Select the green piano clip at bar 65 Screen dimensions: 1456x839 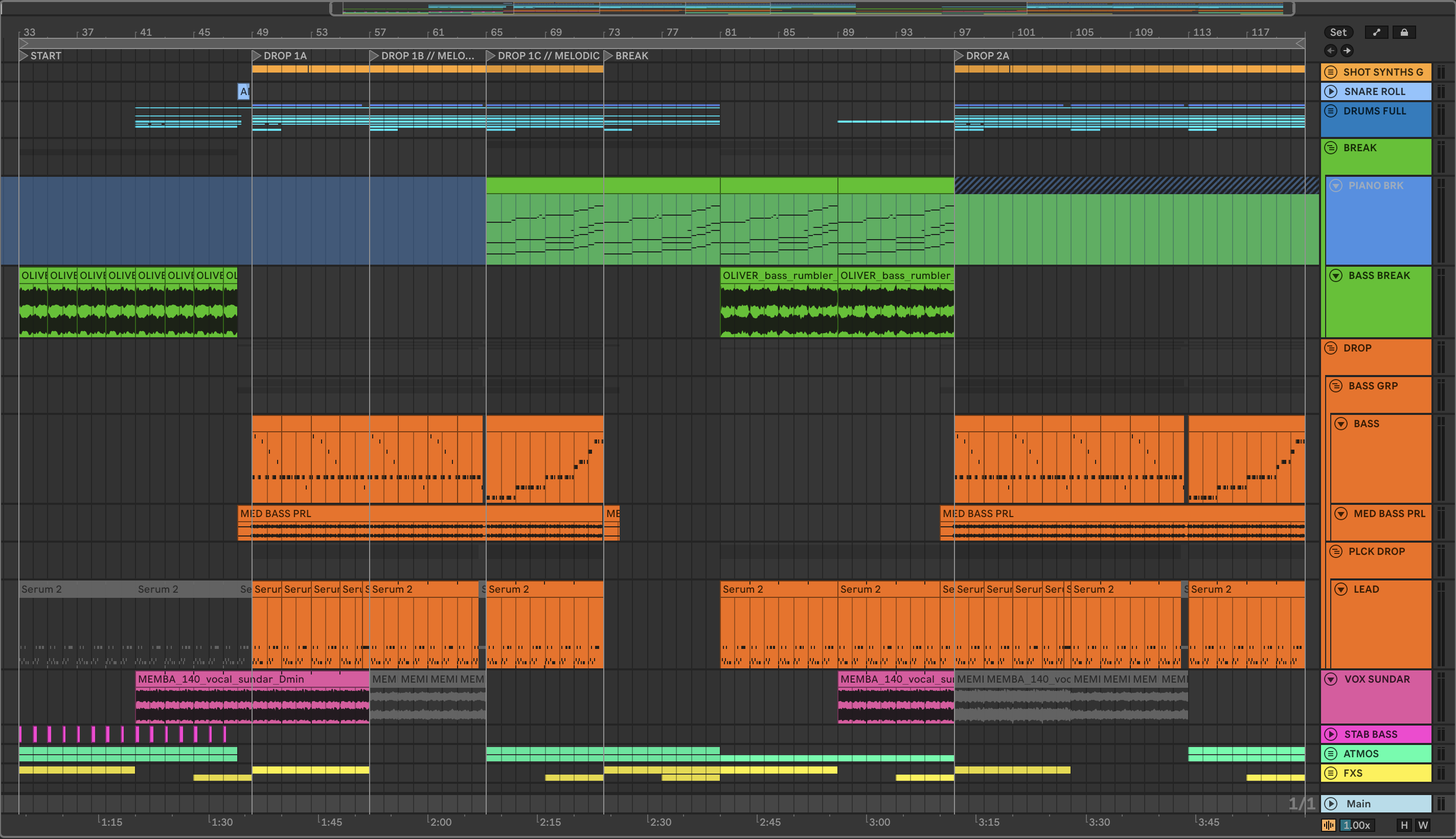pos(544,221)
